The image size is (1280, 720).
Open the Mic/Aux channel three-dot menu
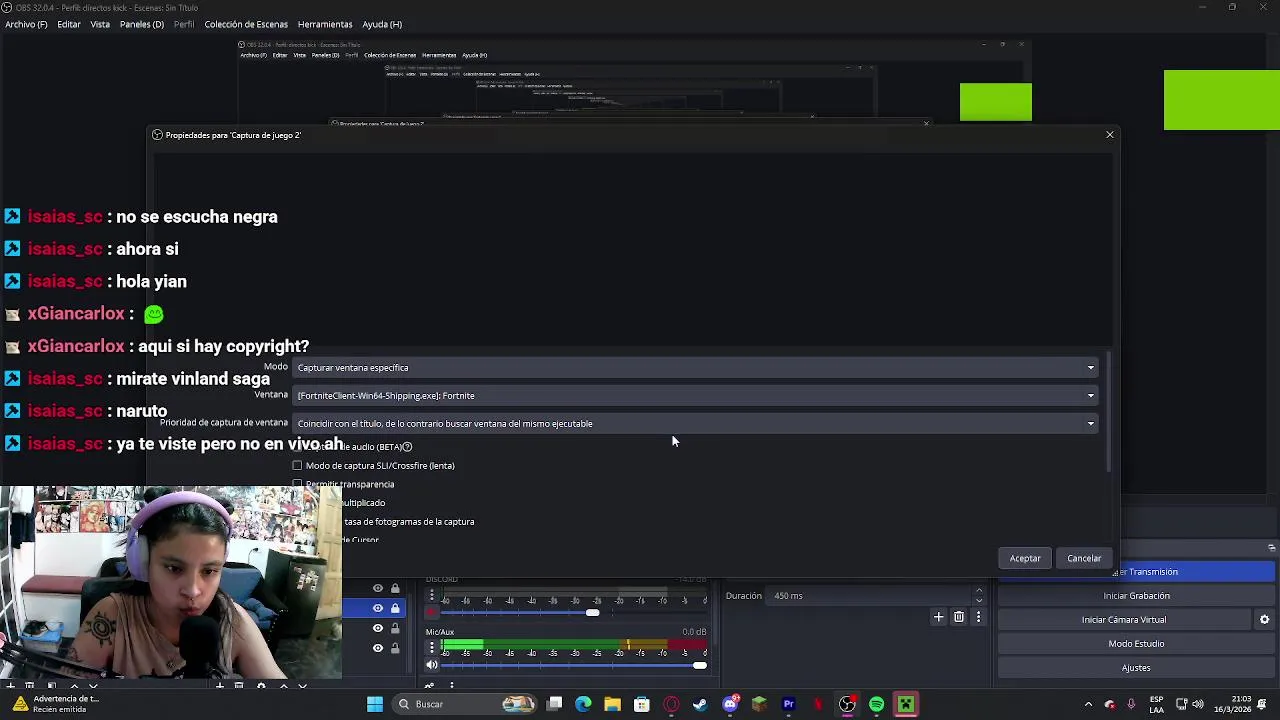(x=432, y=648)
